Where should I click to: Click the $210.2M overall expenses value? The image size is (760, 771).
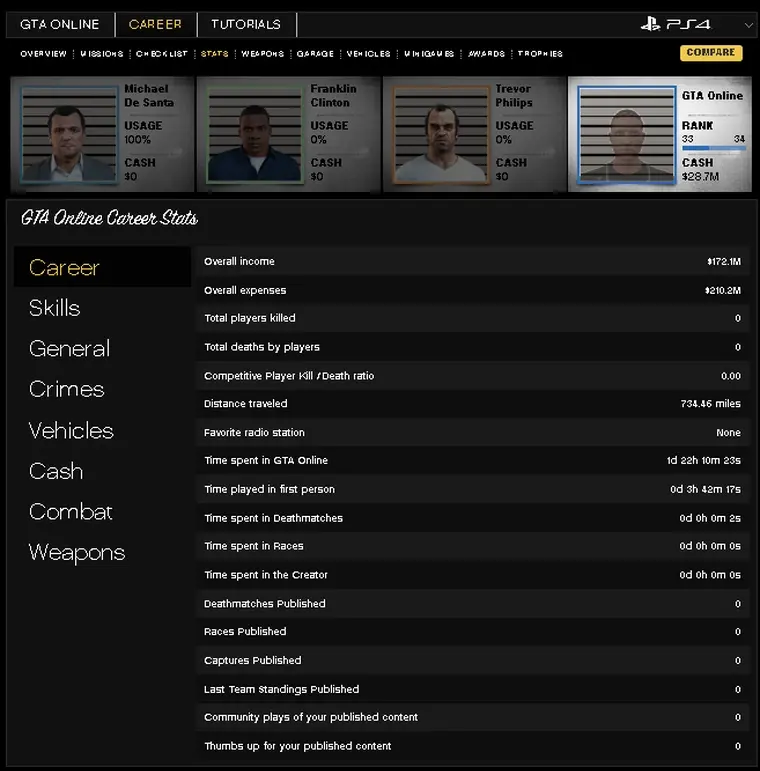pos(722,290)
